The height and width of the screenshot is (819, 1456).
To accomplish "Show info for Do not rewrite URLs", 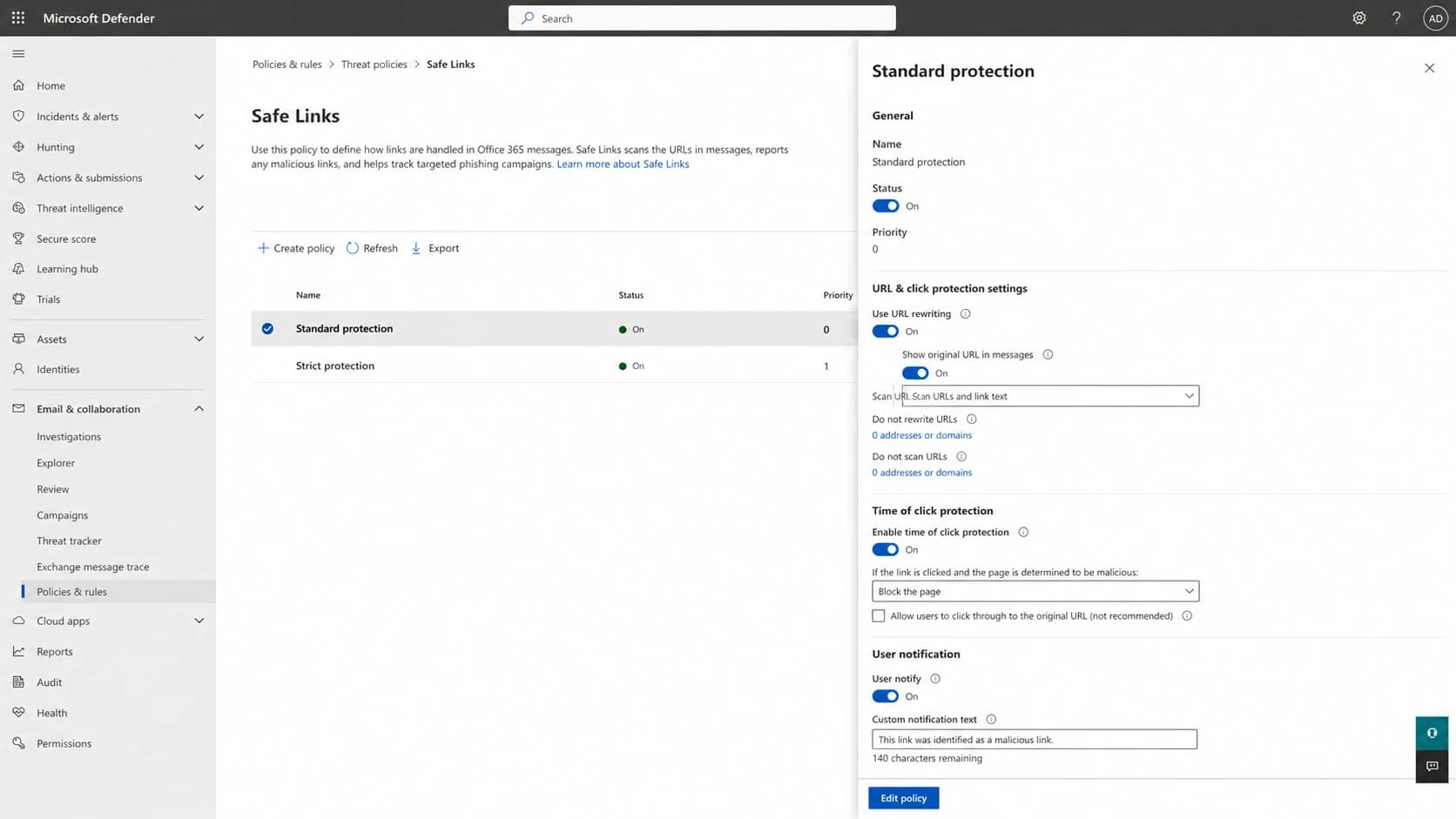I will tap(972, 419).
